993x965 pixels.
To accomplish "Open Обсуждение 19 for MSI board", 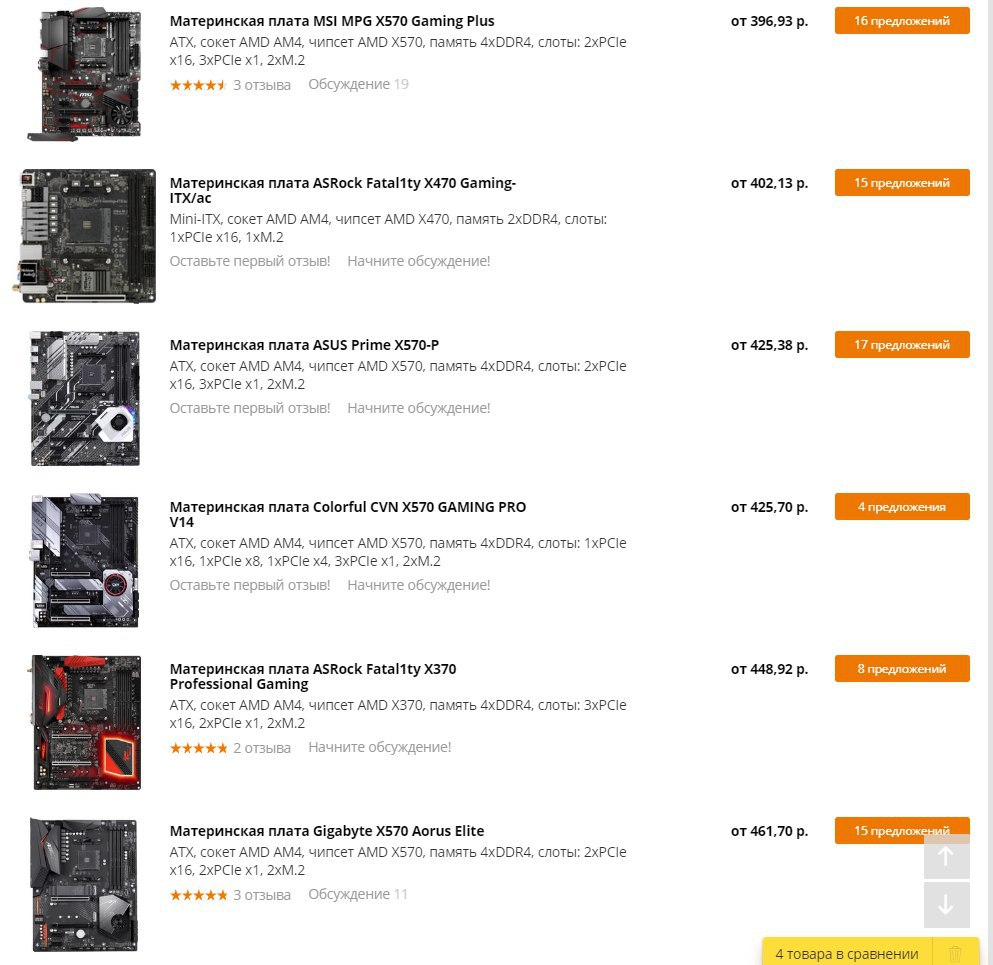I will tap(358, 84).
